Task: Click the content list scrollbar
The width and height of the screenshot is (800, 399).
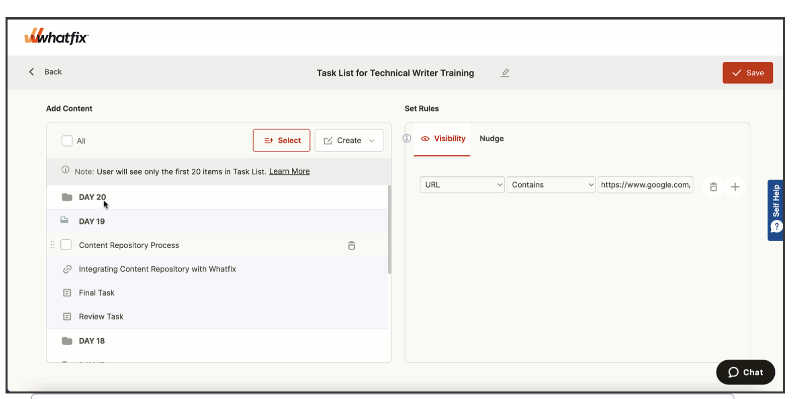Action: (x=389, y=230)
